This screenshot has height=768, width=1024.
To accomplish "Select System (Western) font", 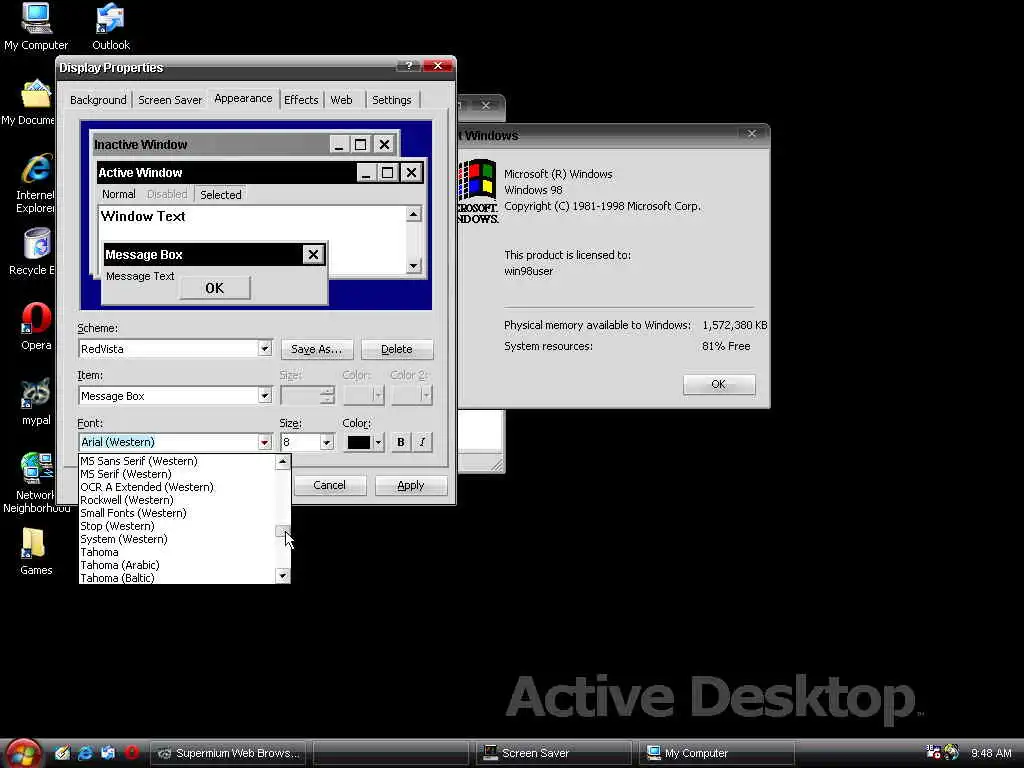I will (x=177, y=539).
